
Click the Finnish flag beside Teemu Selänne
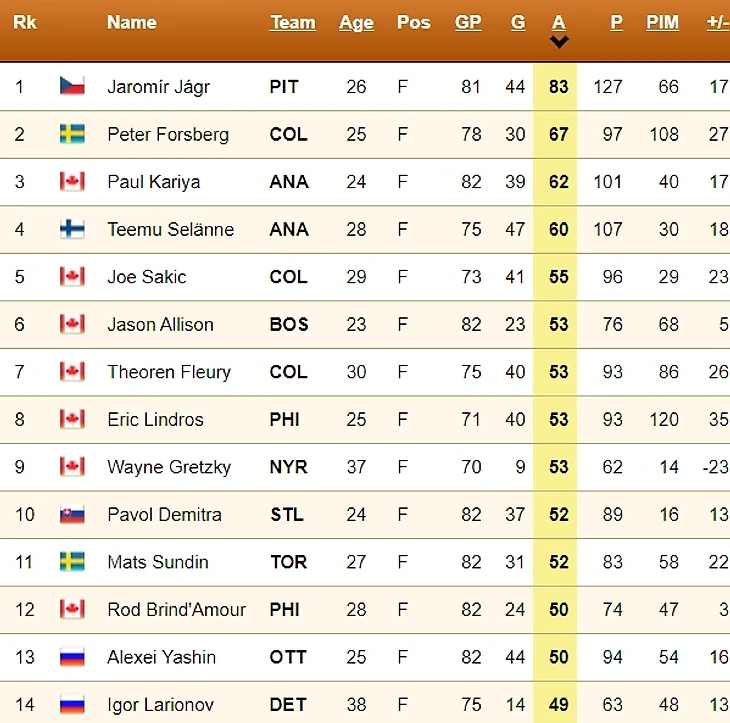(x=71, y=229)
